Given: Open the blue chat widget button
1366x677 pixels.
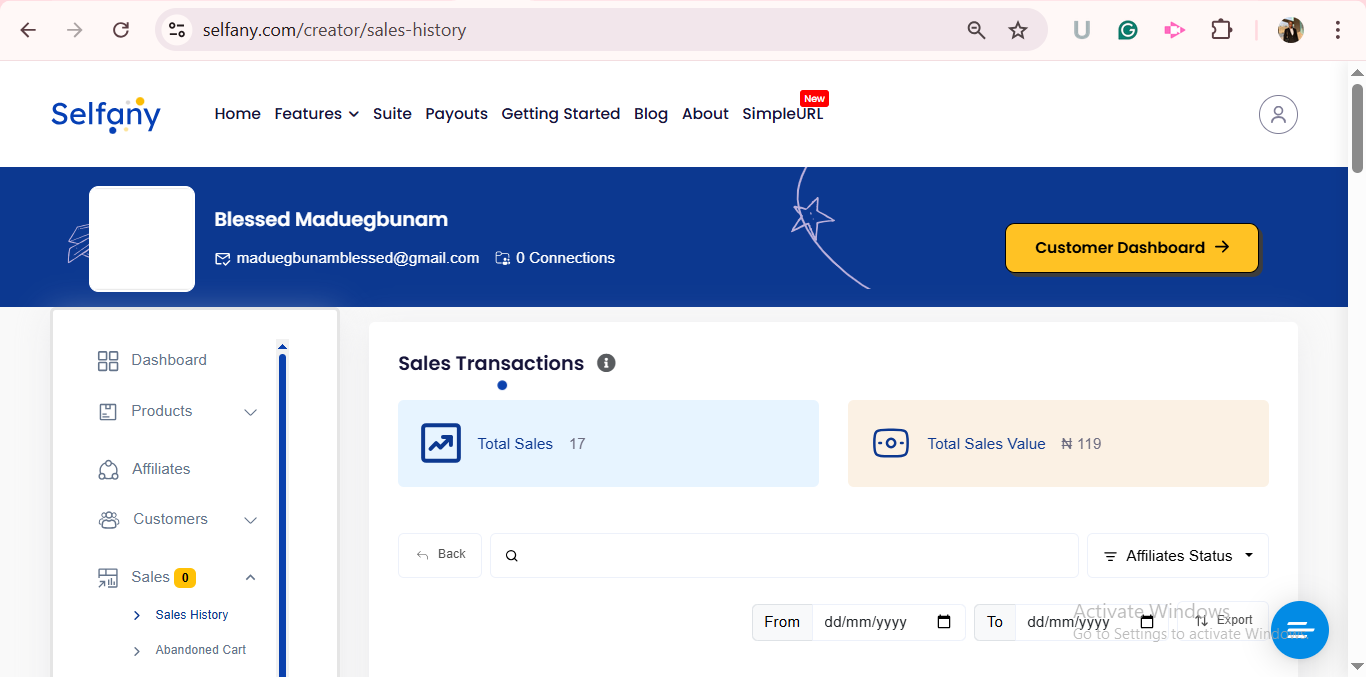Looking at the screenshot, I should pos(1300,630).
